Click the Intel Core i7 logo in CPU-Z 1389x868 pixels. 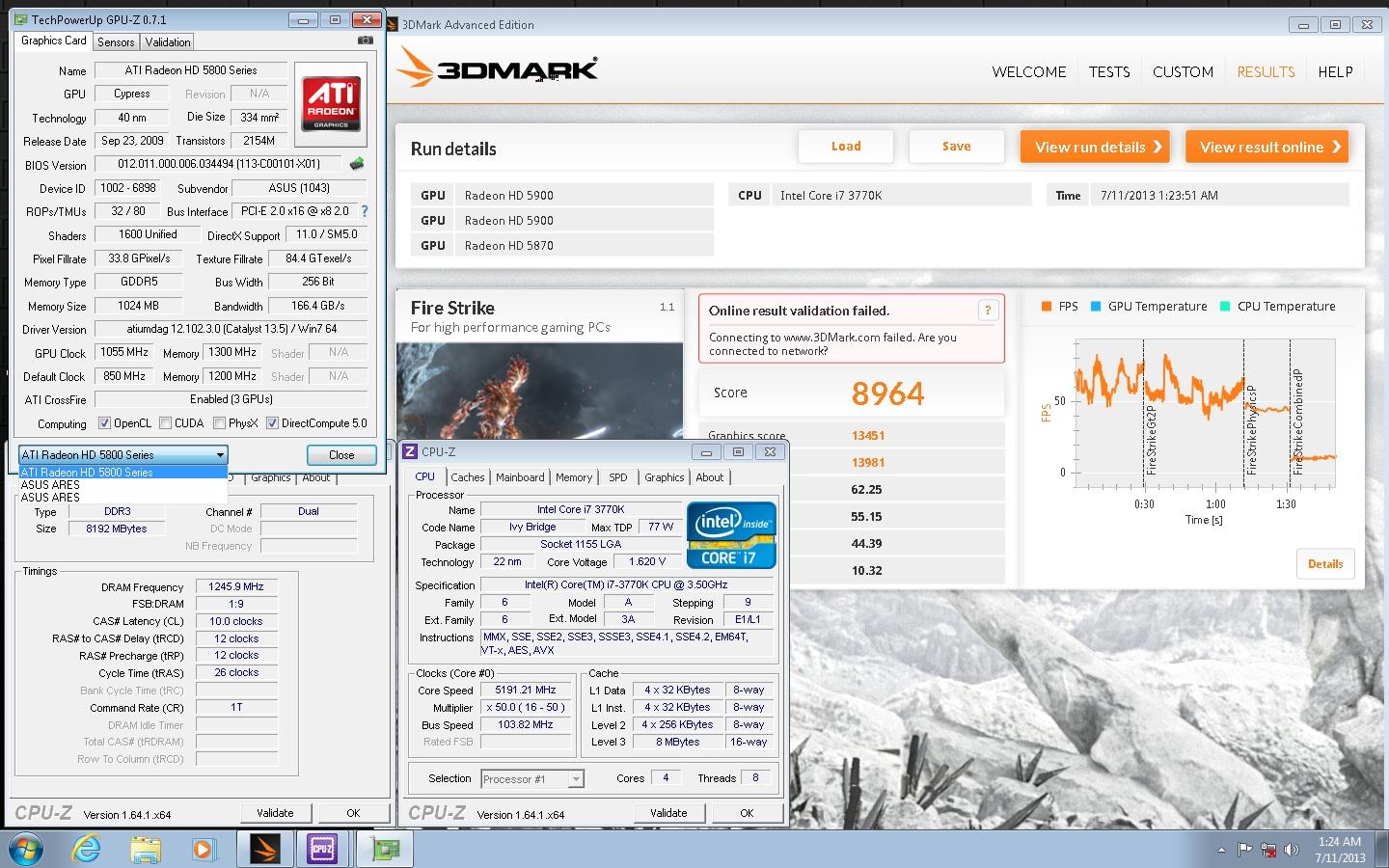pos(731,534)
